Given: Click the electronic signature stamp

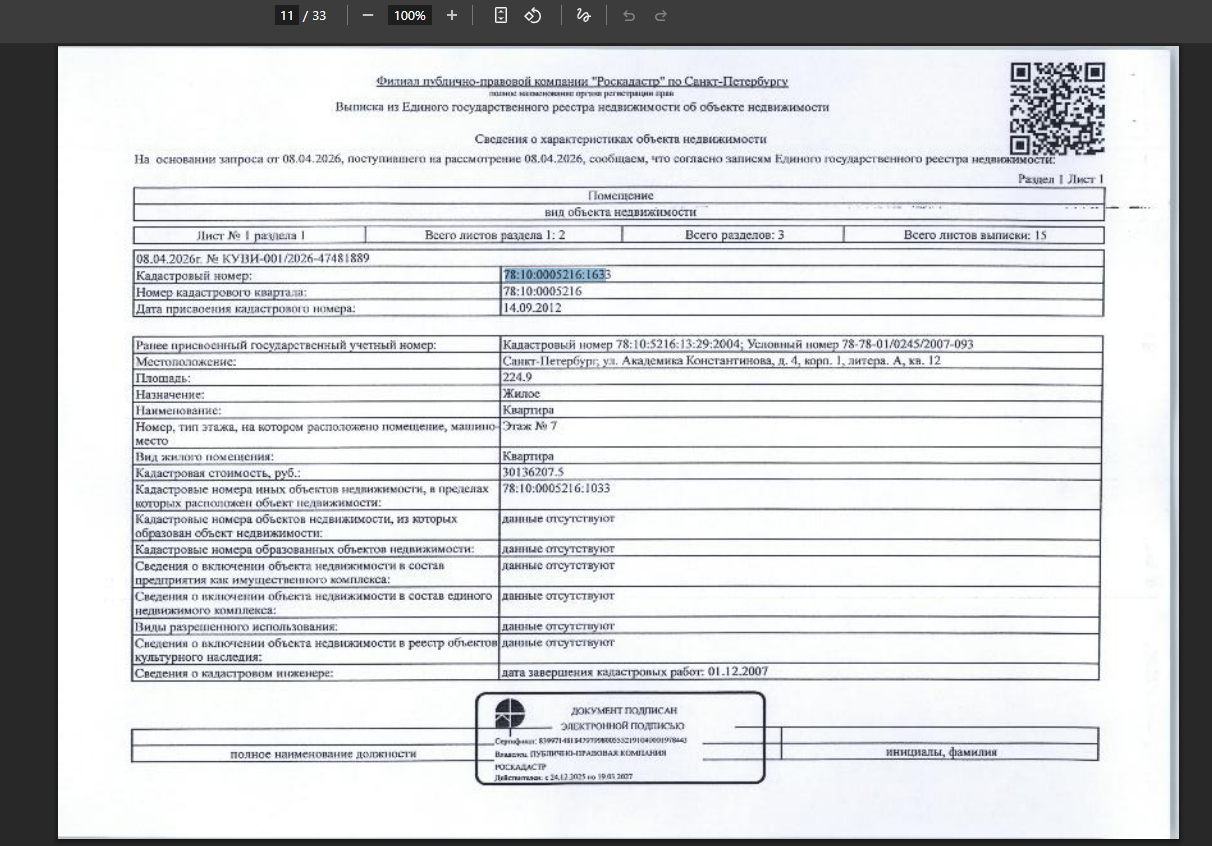Looking at the screenshot, I should (620, 737).
